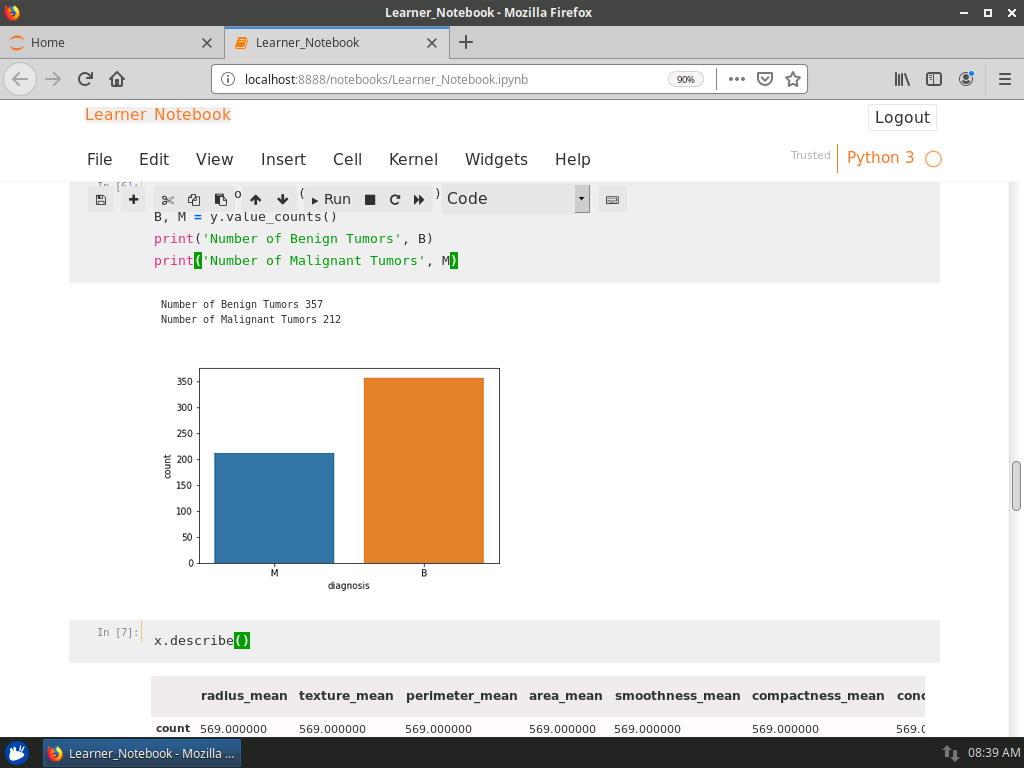The height and width of the screenshot is (768, 1024).
Task: Click the area_mean column header
Action: (x=566, y=696)
